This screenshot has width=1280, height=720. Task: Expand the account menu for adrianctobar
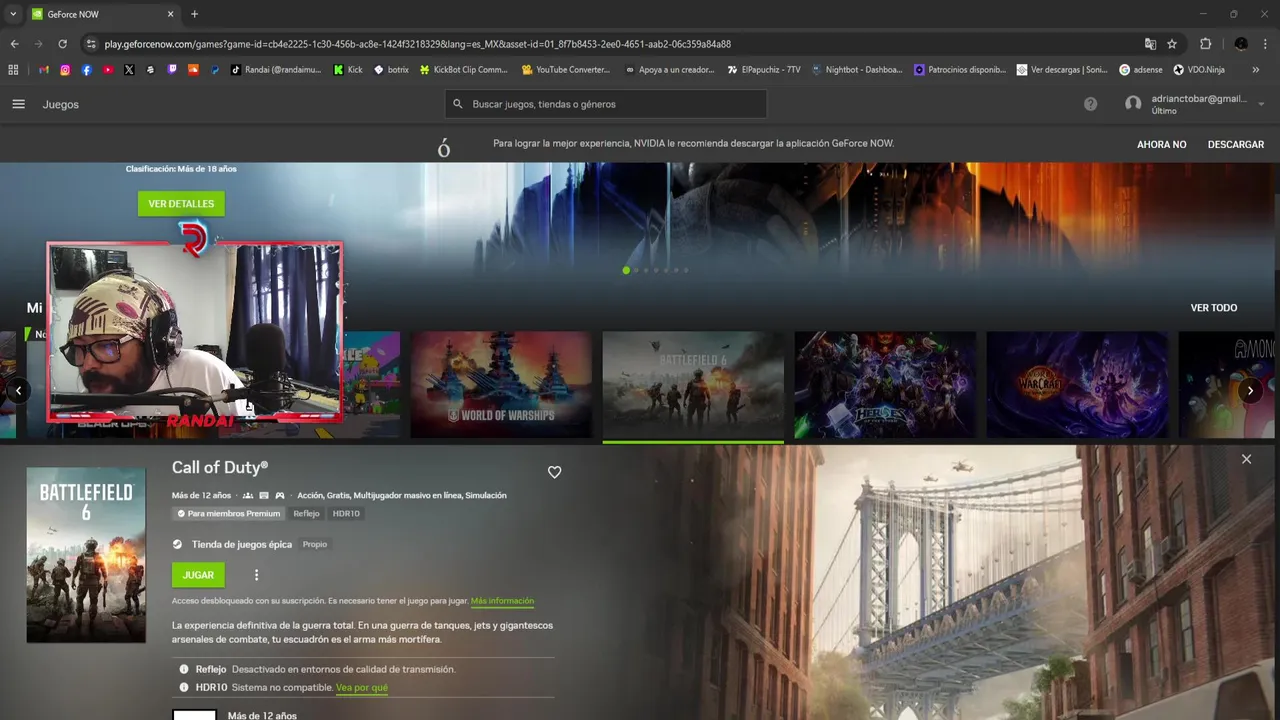tap(1261, 104)
